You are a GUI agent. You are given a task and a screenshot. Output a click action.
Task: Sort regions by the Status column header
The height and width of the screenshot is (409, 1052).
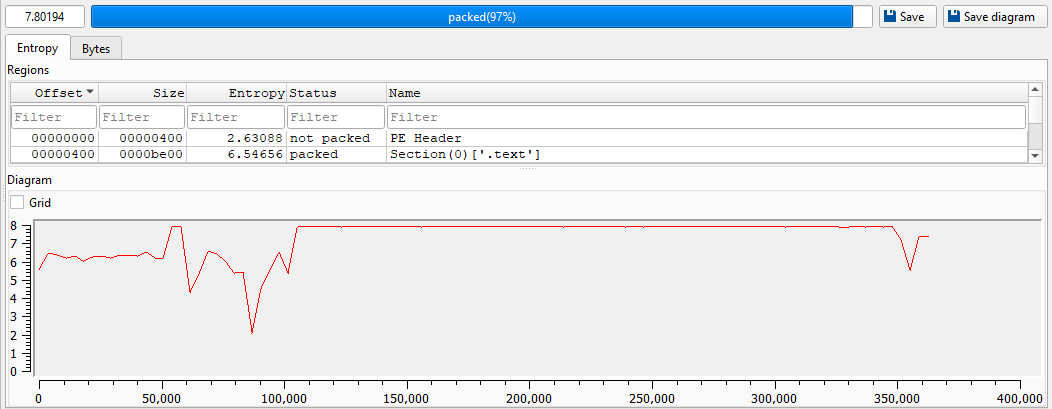[x=336, y=93]
